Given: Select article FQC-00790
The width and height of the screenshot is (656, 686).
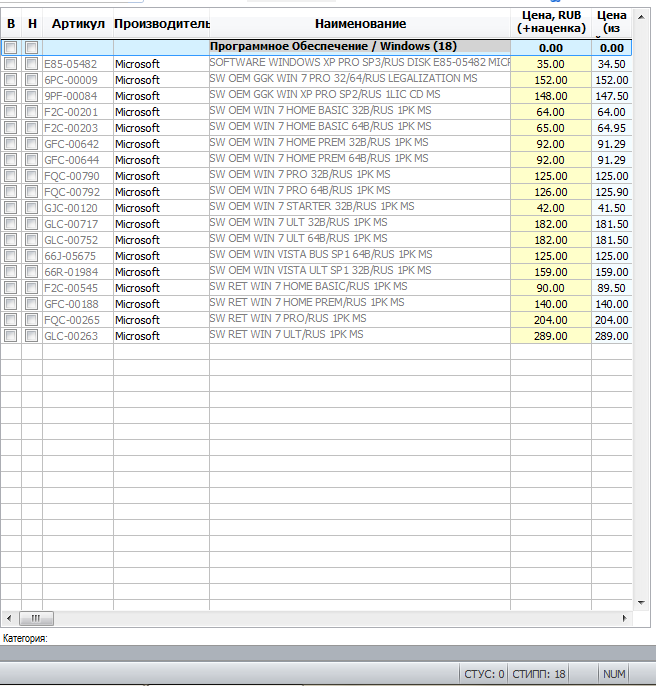Looking at the screenshot, I should click(x=72, y=176).
